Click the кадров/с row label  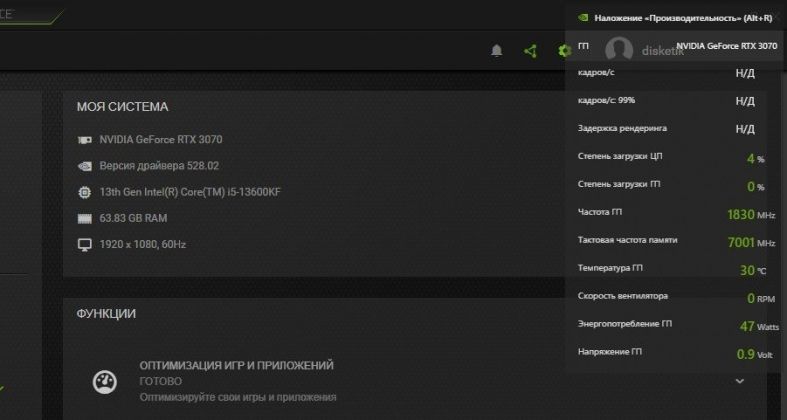[596, 73]
